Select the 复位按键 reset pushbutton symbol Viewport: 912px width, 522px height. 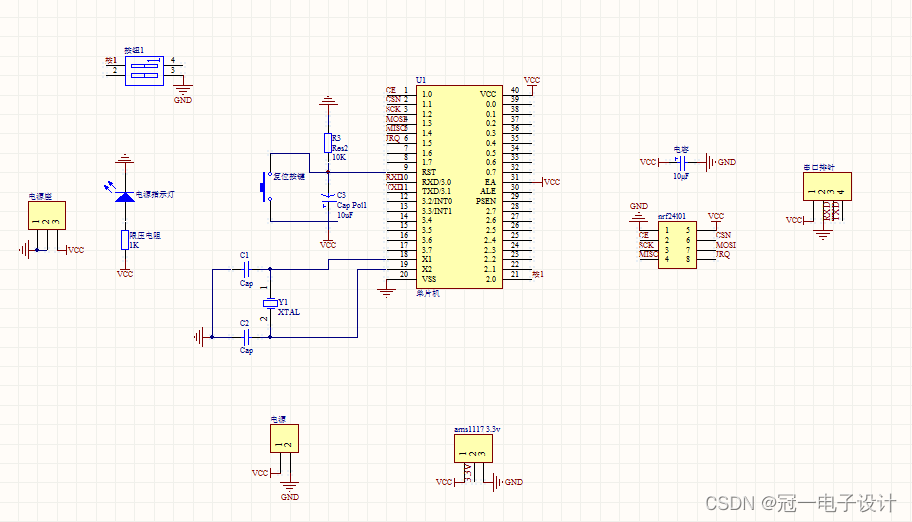[266, 186]
